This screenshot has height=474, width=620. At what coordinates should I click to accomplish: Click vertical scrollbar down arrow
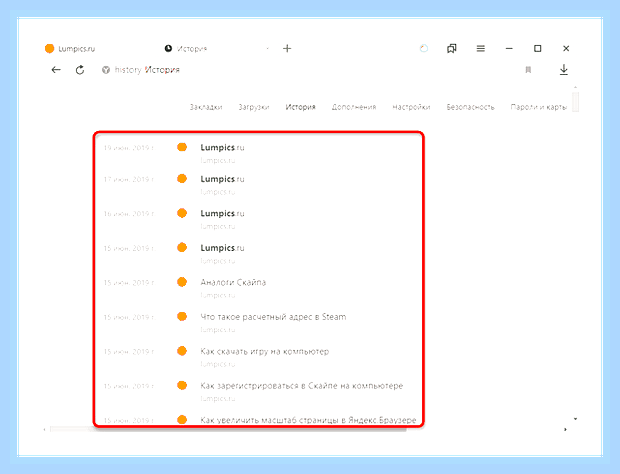tap(575, 419)
